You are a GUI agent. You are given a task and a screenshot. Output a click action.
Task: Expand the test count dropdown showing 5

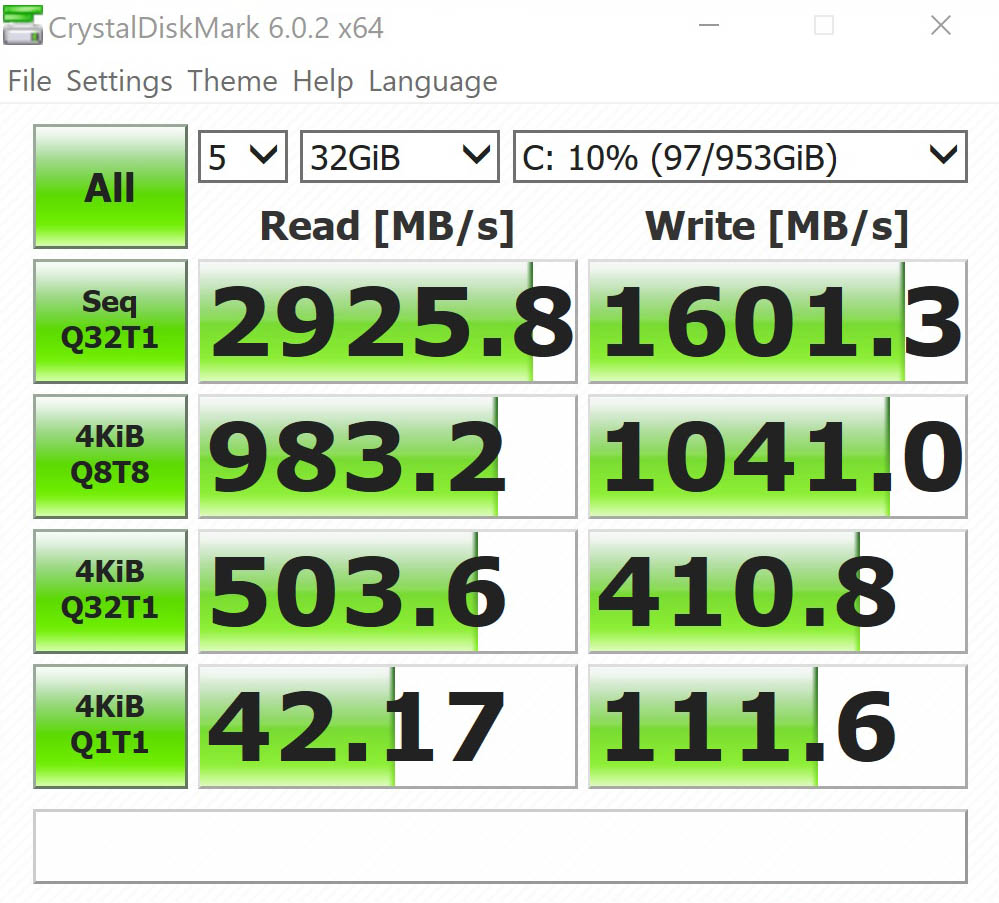[x=243, y=157]
